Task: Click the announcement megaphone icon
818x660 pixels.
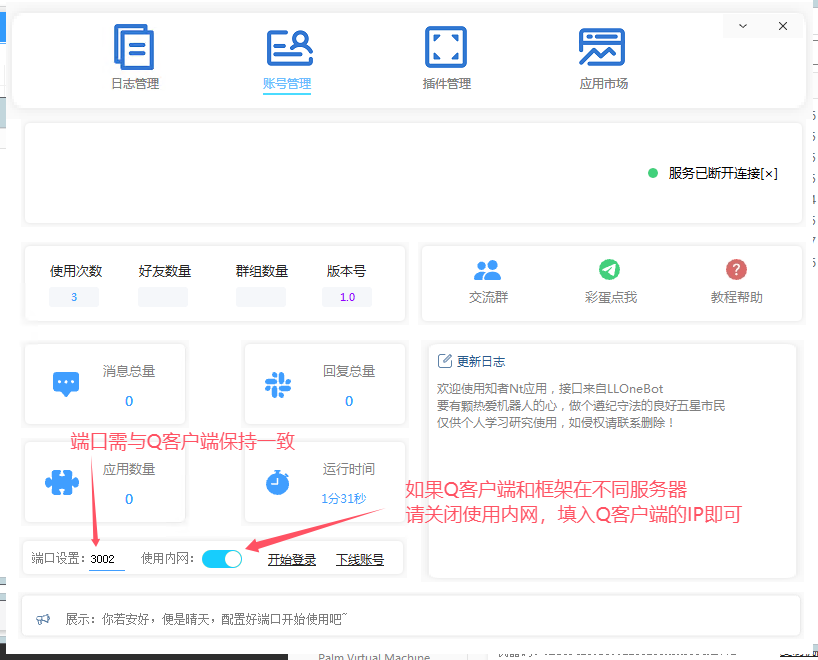Action: click(43, 619)
